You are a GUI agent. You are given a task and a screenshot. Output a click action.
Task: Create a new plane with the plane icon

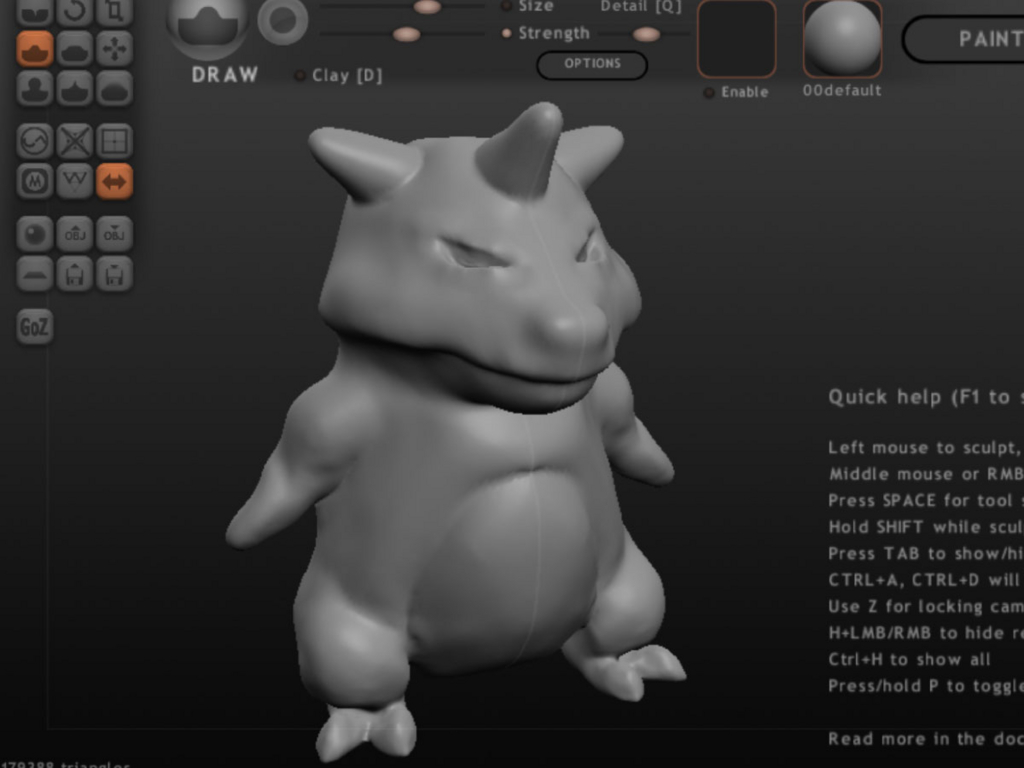(35, 274)
